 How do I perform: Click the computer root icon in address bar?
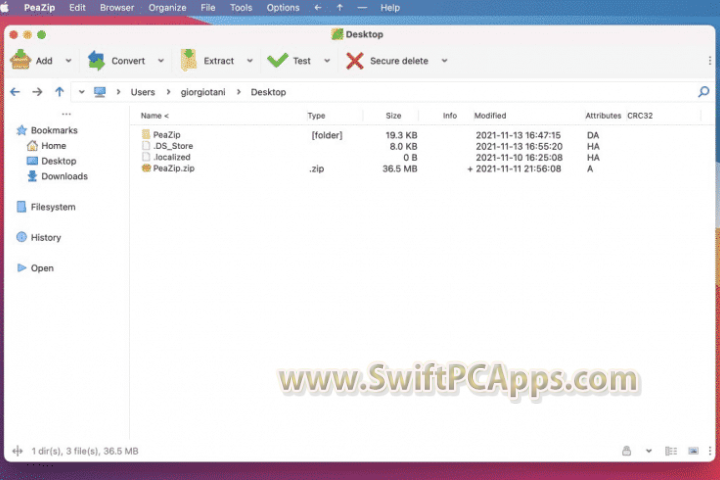click(x=100, y=92)
